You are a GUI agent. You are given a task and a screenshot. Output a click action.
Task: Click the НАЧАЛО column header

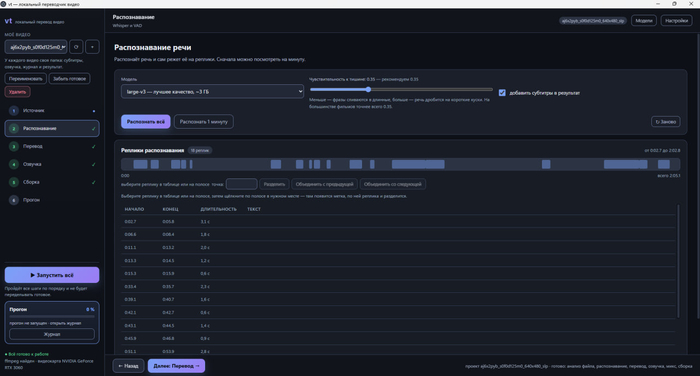134,209
